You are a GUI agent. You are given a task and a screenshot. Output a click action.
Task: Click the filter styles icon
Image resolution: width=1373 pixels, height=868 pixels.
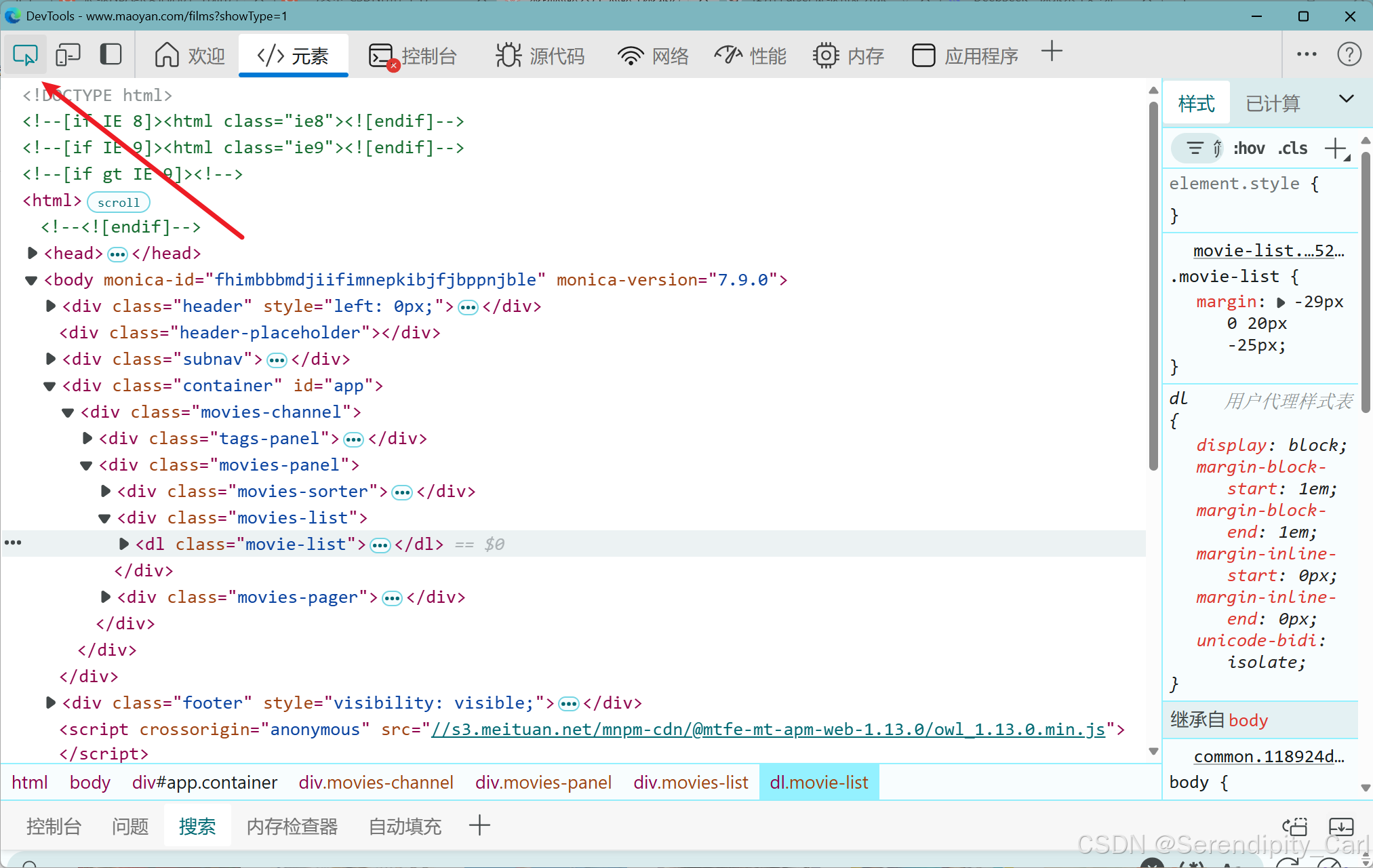tap(1195, 148)
